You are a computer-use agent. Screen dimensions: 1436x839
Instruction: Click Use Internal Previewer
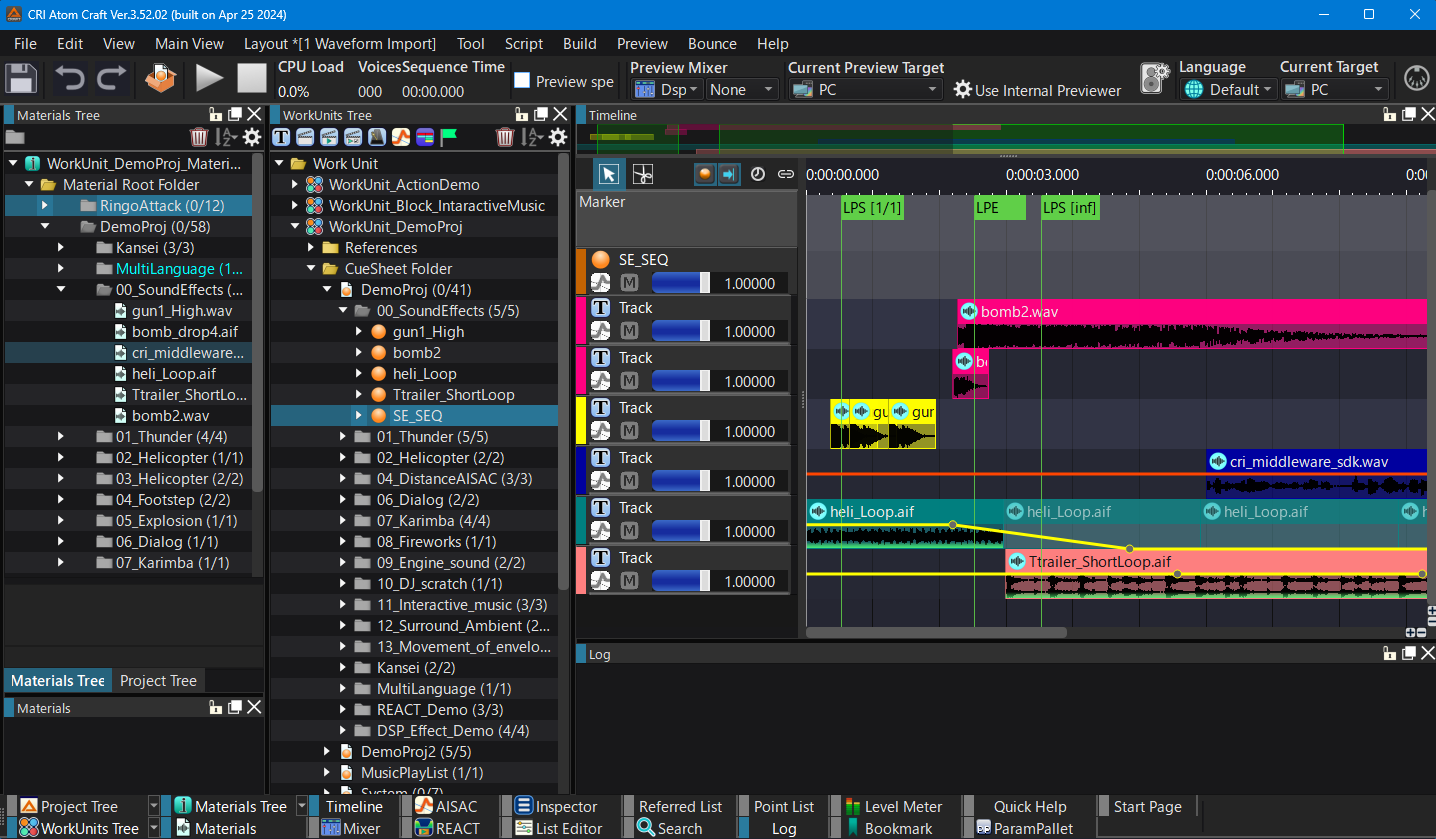tap(1048, 90)
